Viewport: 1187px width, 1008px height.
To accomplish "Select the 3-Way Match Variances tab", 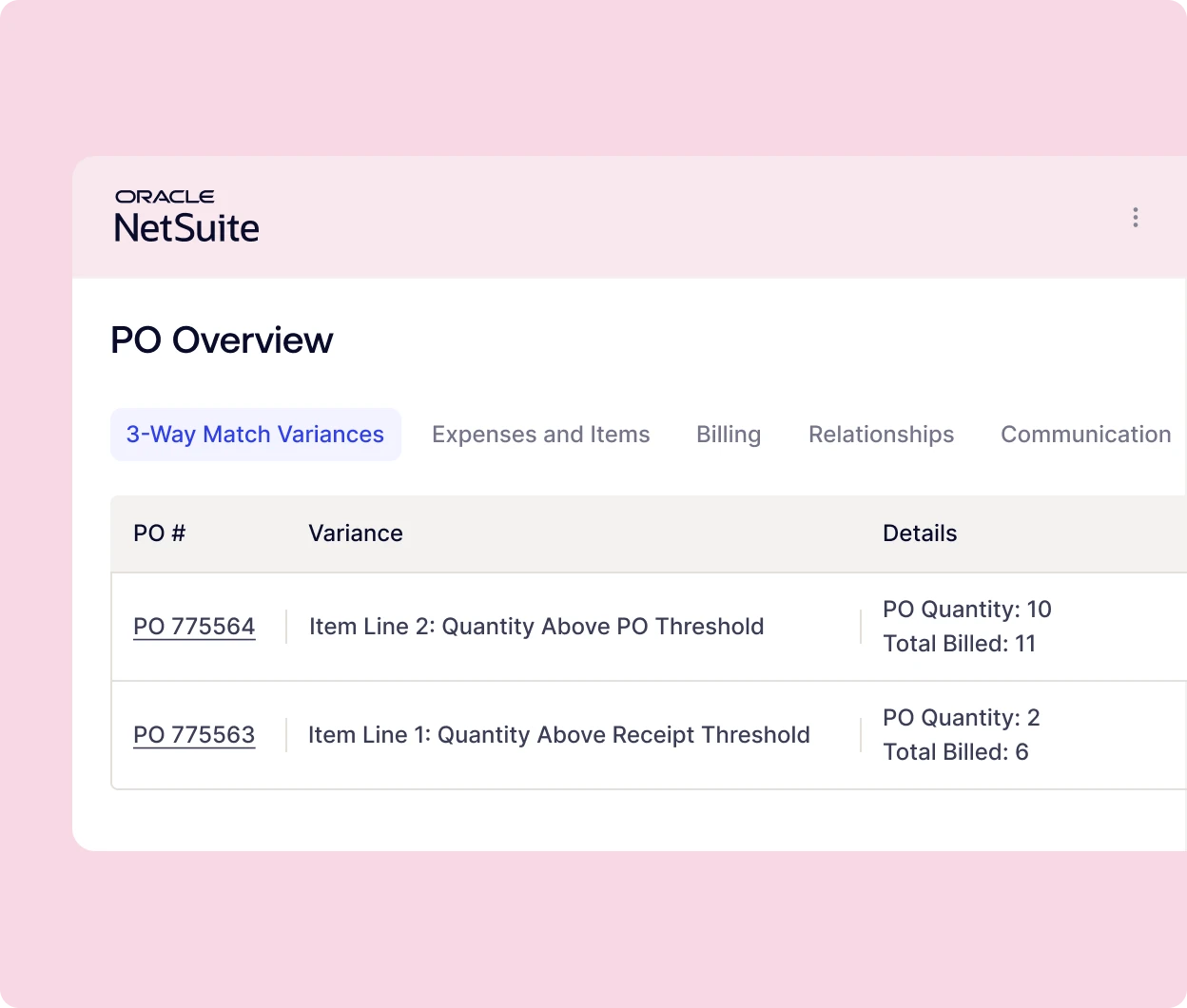I will pos(255,435).
